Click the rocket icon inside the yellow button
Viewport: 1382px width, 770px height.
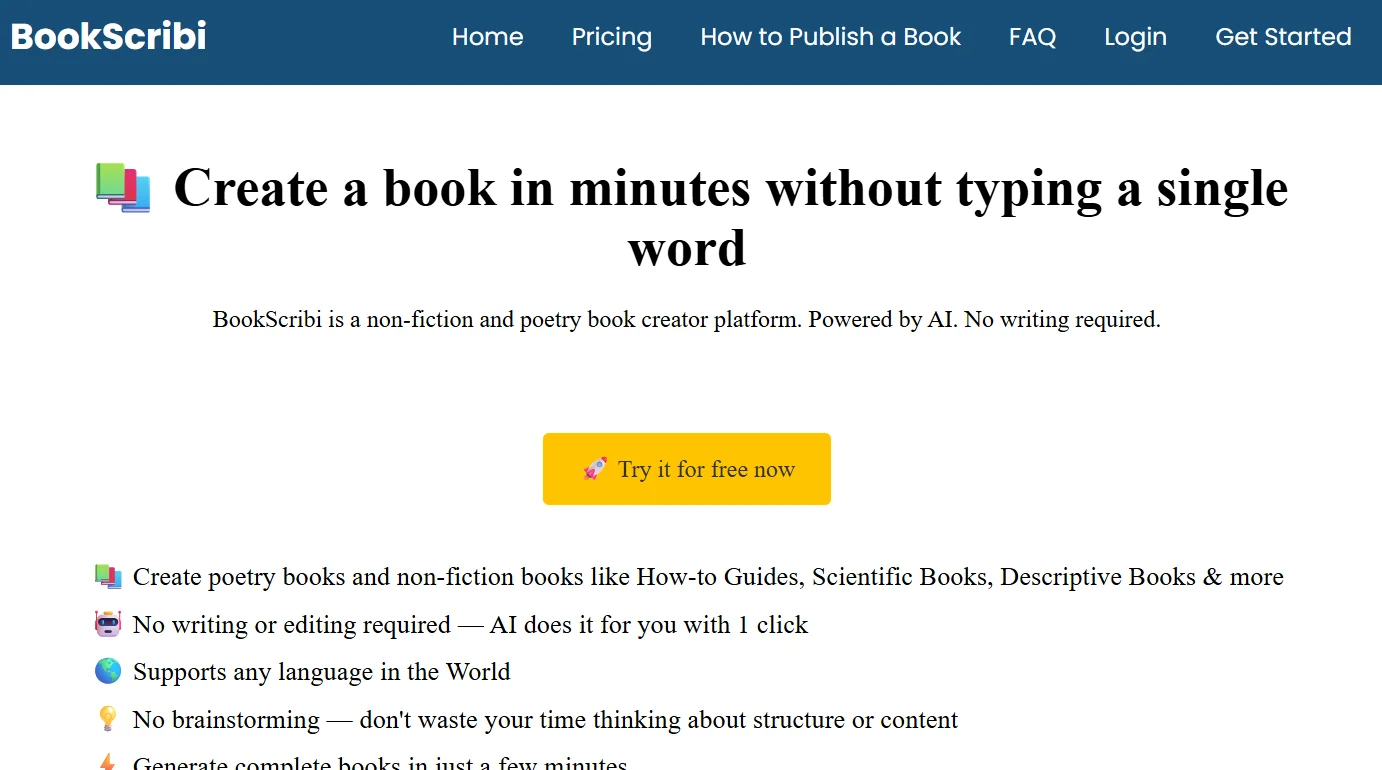[596, 468]
